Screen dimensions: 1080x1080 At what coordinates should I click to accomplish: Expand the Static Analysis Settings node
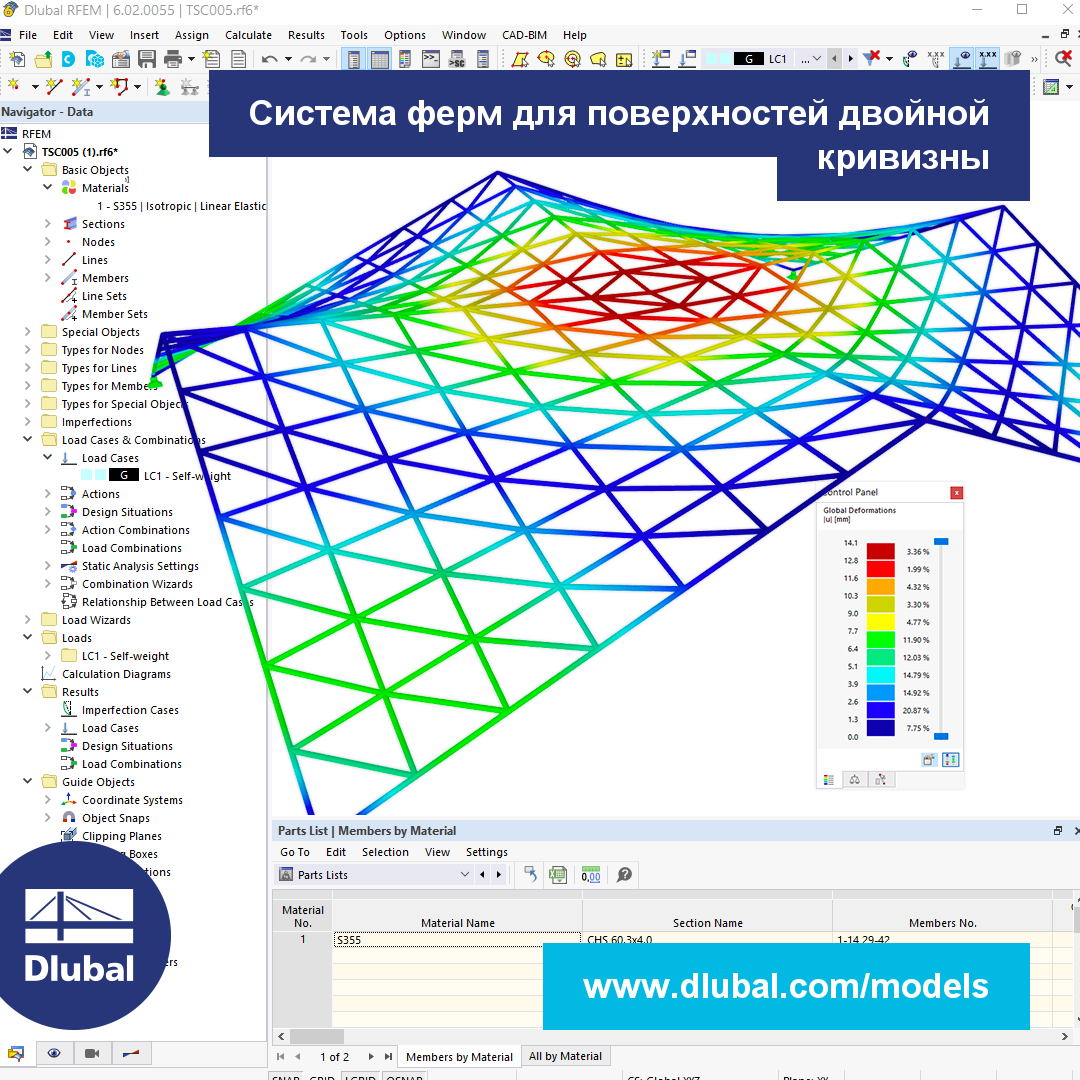pos(48,565)
